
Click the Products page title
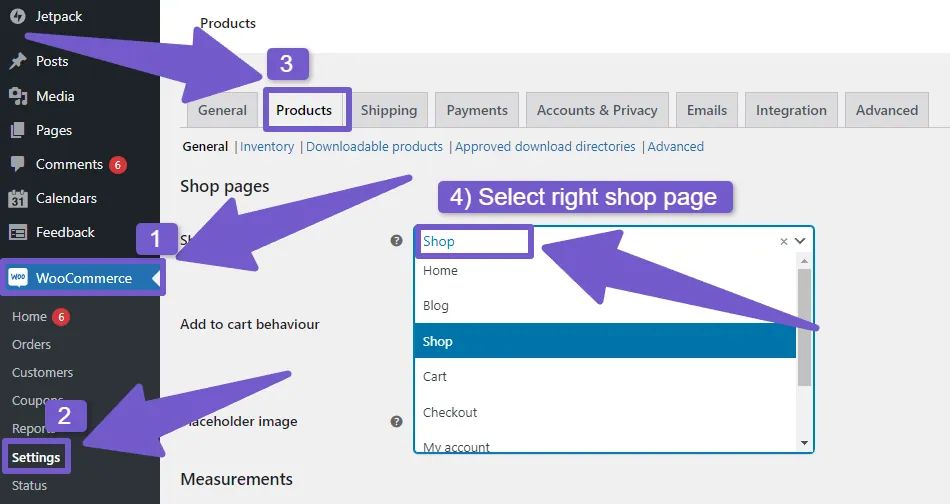click(228, 23)
